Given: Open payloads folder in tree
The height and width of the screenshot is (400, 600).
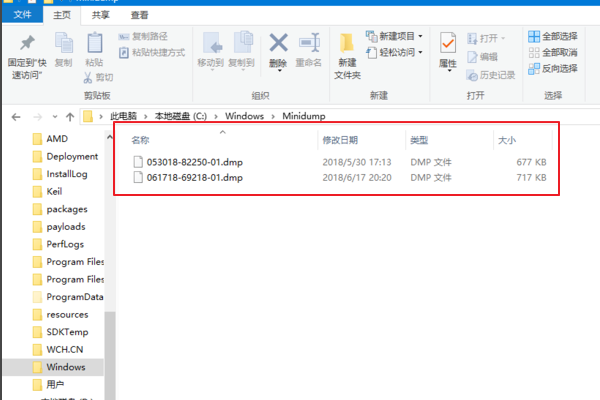Looking at the screenshot, I should tap(66, 227).
